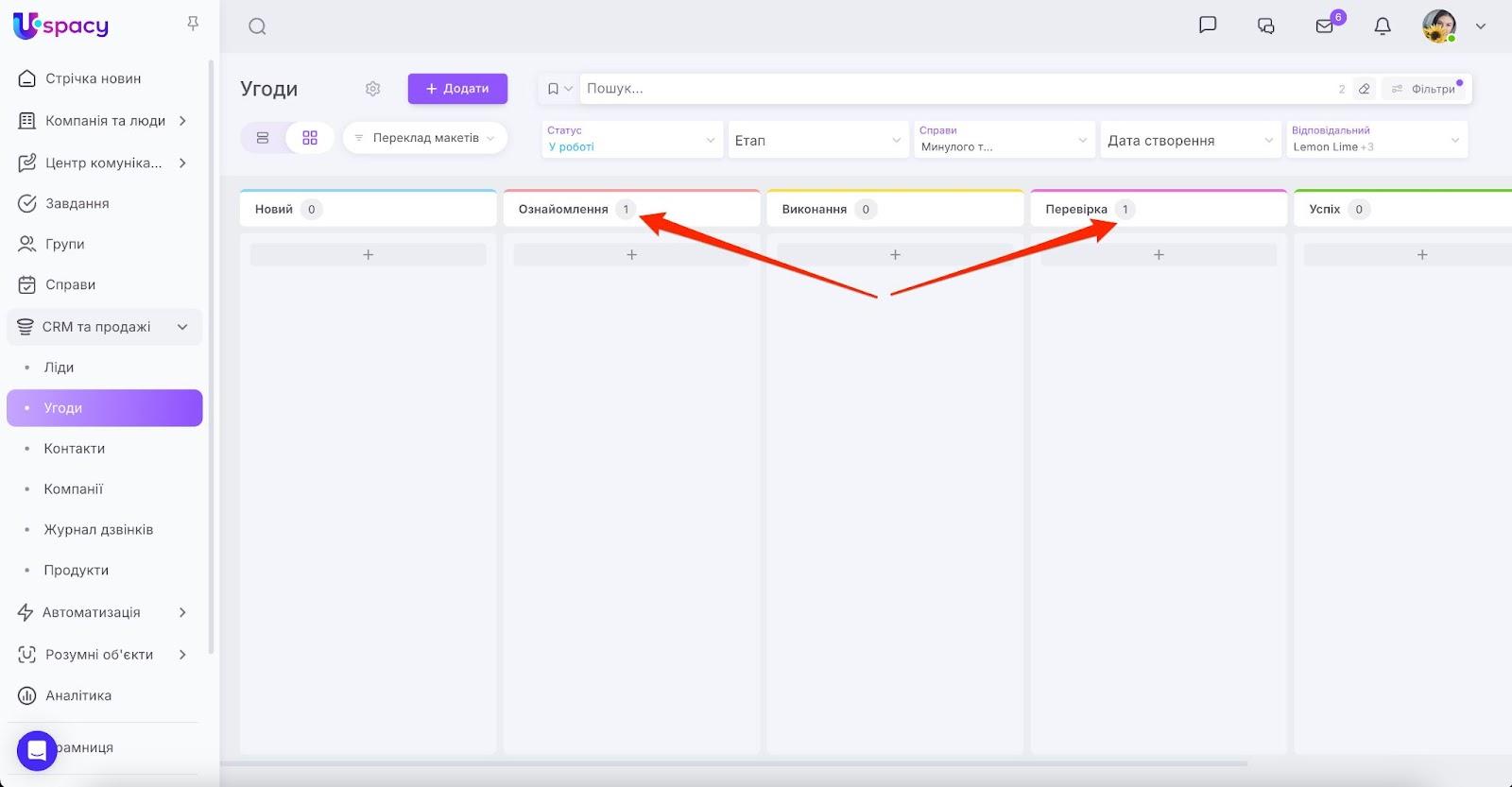Expand the user profile menu arrow
1512x787 pixels.
tap(1481, 26)
